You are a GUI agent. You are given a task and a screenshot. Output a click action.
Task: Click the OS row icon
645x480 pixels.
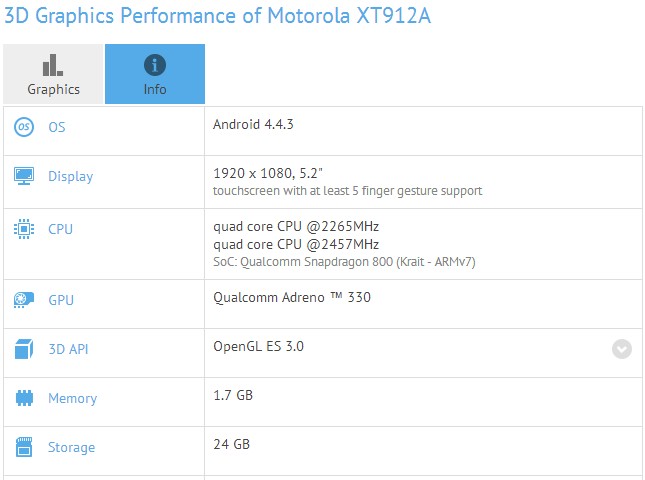coord(24,127)
